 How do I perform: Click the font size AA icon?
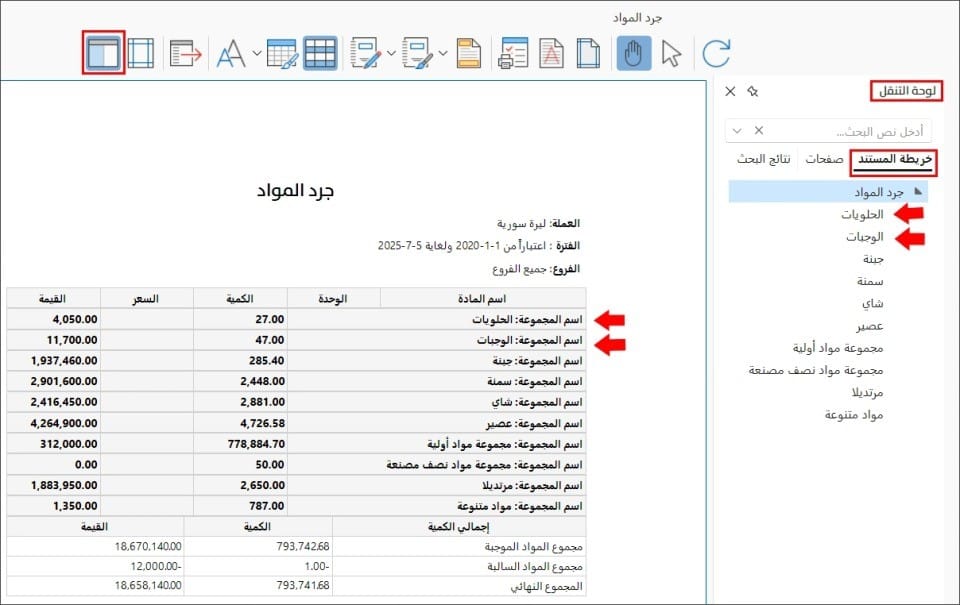(231, 53)
